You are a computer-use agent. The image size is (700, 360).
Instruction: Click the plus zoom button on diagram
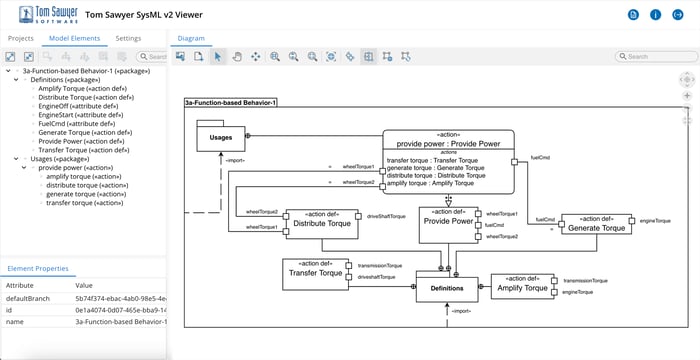[x=687, y=96]
